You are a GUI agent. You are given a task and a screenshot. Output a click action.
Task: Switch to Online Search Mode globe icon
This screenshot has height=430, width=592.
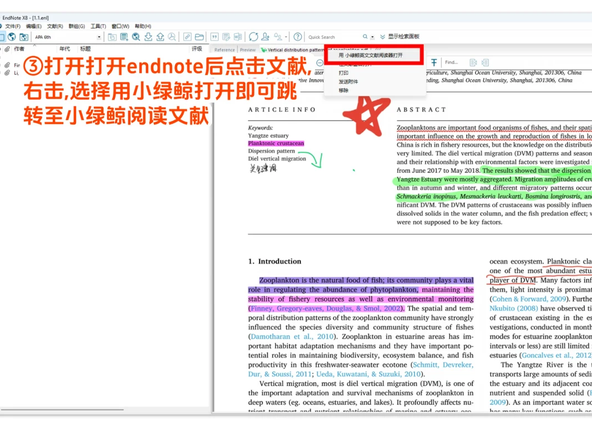[x=12, y=37]
